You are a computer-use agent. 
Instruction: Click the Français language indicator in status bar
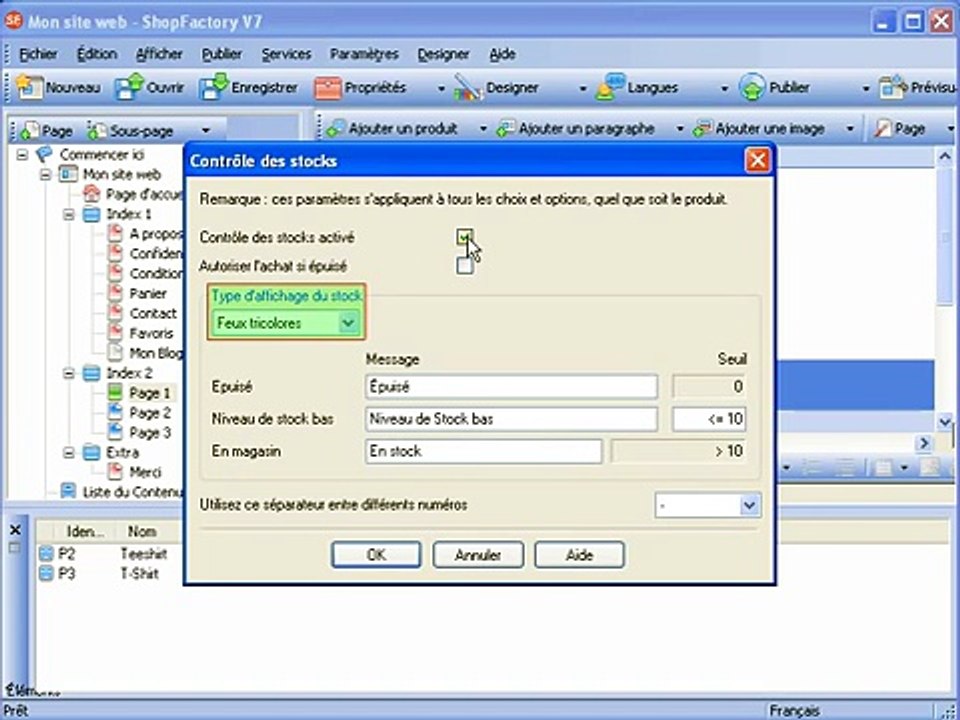[794, 710]
